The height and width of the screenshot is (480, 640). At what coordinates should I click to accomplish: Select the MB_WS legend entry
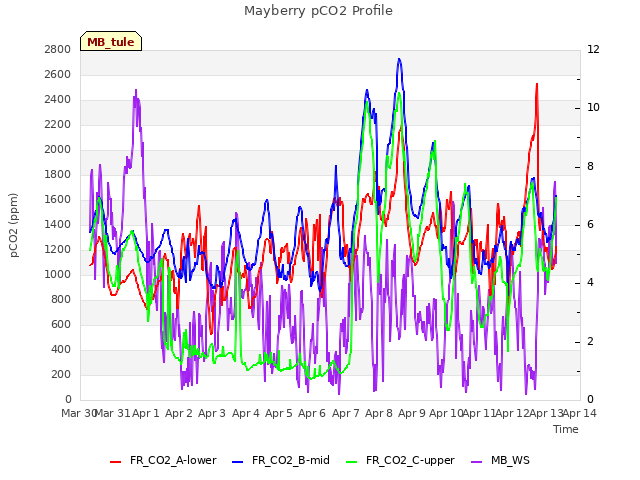tap(500, 460)
